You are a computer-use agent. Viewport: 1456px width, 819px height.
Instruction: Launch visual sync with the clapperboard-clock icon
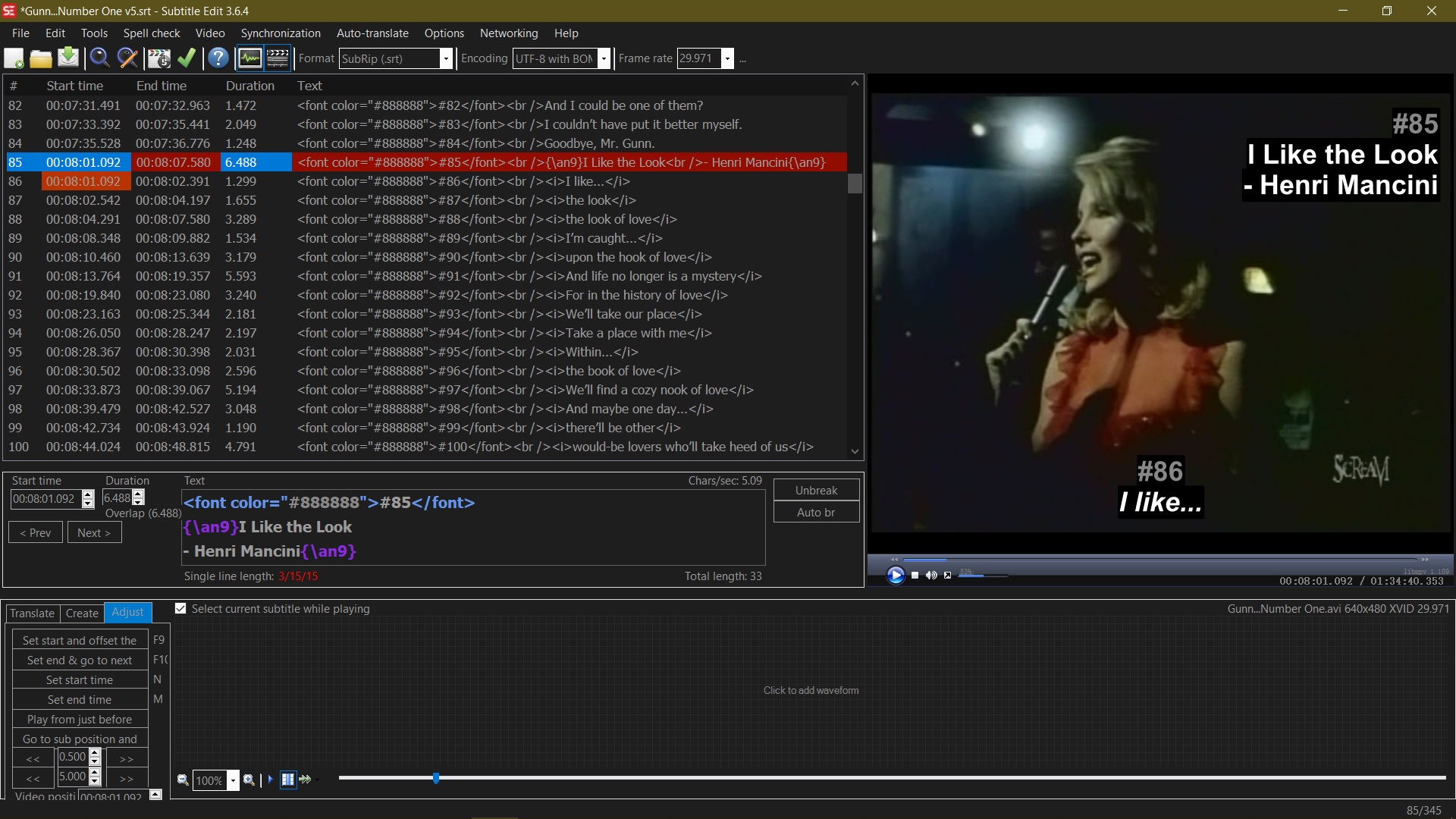pyautogui.click(x=158, y=58)
